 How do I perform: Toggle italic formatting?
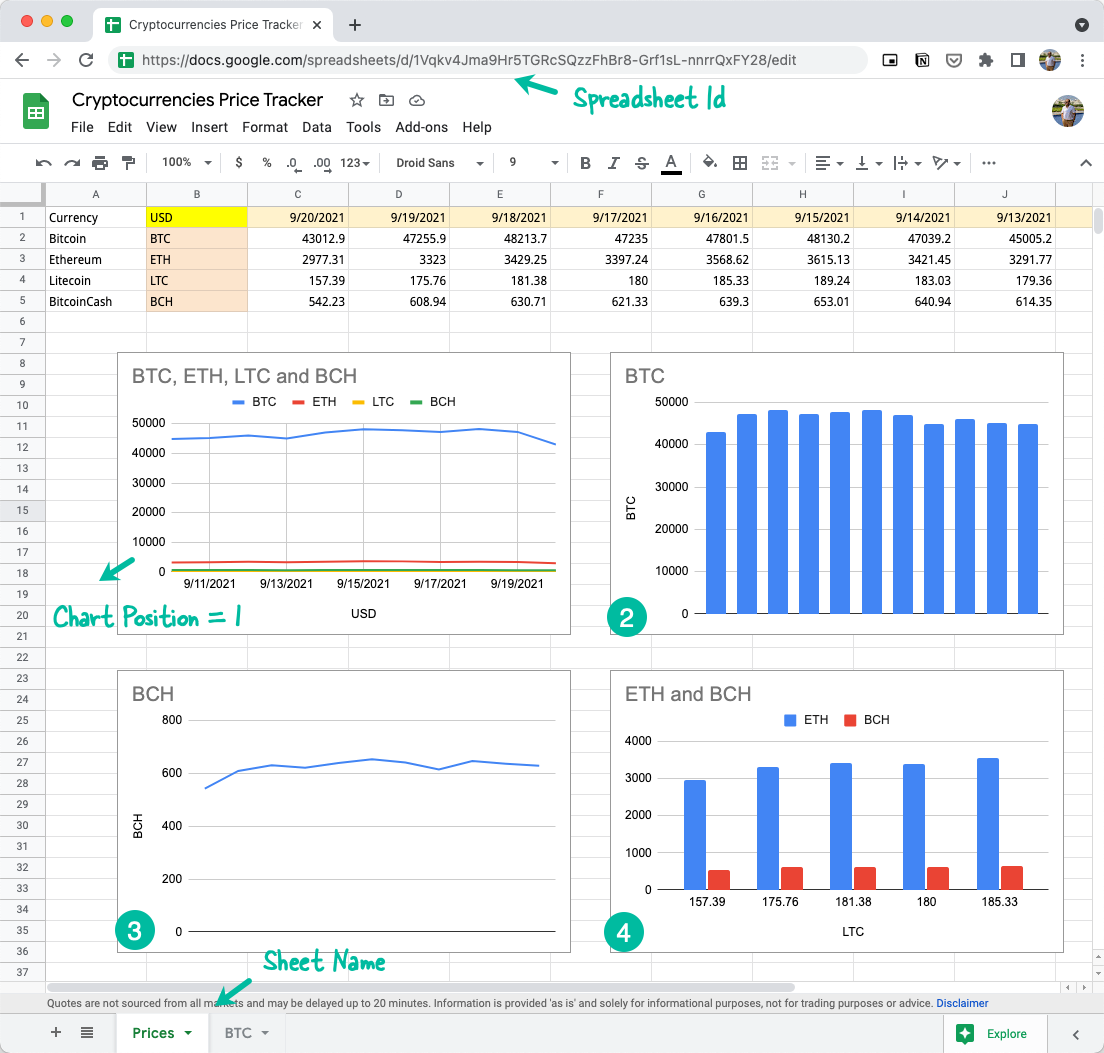pos(612,162)
